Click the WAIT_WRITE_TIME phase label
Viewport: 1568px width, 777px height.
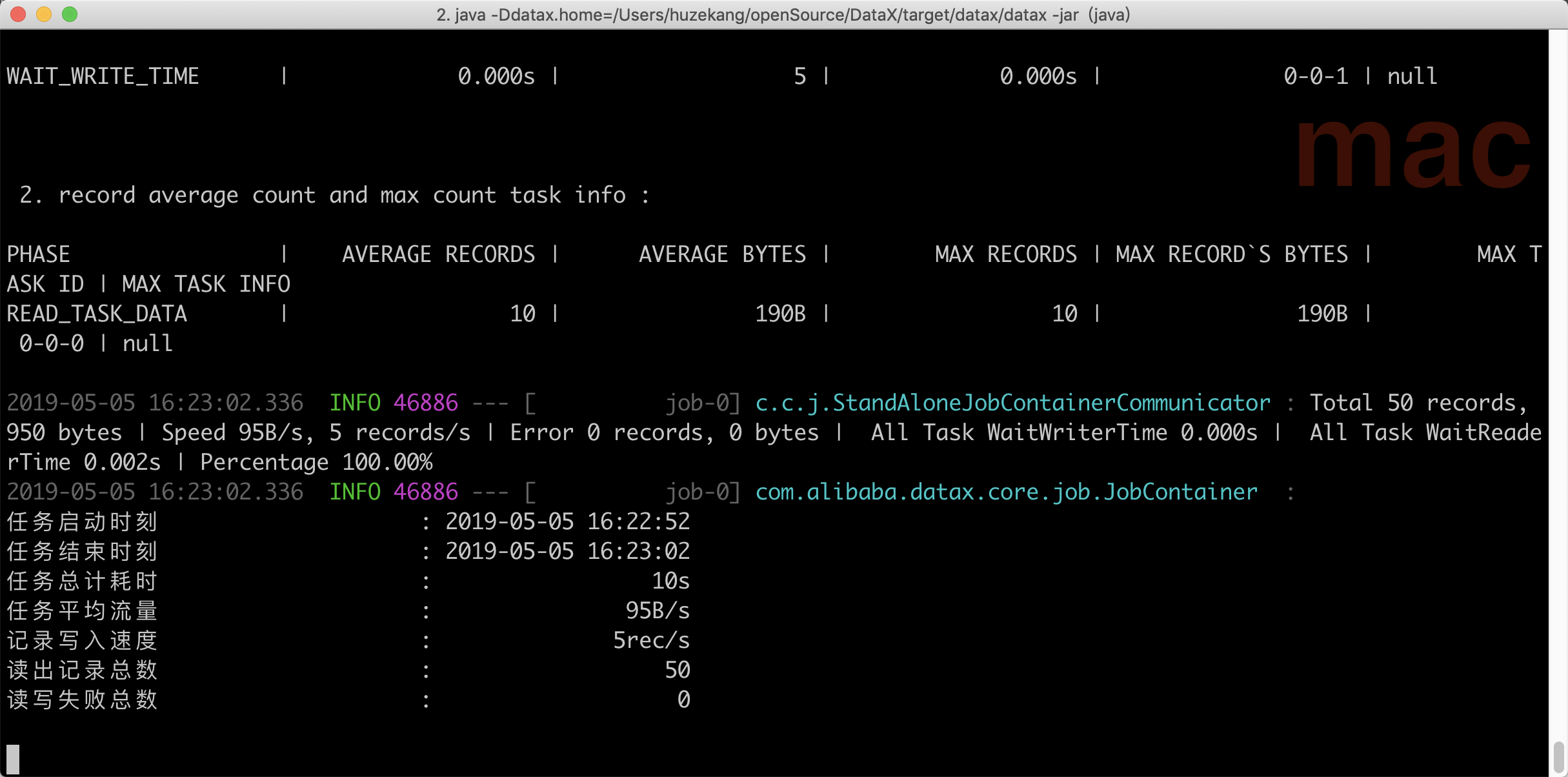[x=103, y=76]
